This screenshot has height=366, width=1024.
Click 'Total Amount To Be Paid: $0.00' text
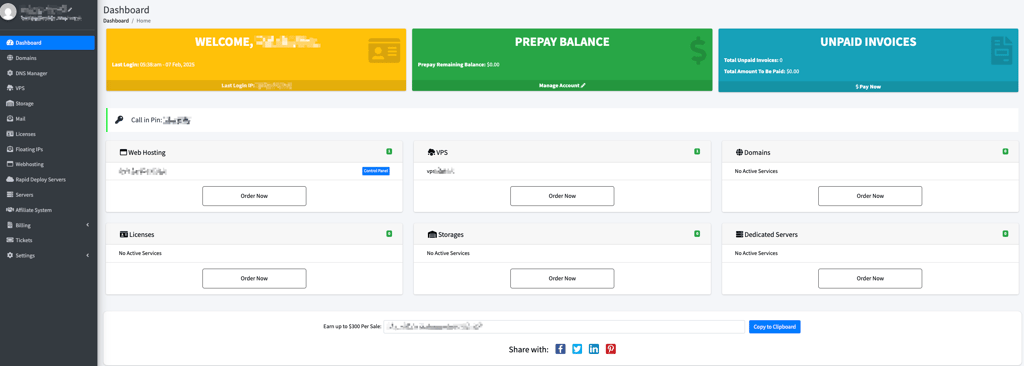(x=761, y=71)
